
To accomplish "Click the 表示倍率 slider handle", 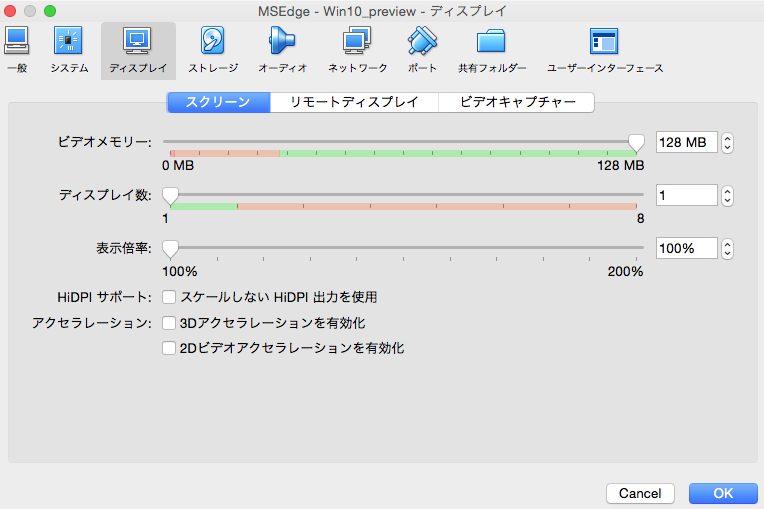I will [170, 249].
